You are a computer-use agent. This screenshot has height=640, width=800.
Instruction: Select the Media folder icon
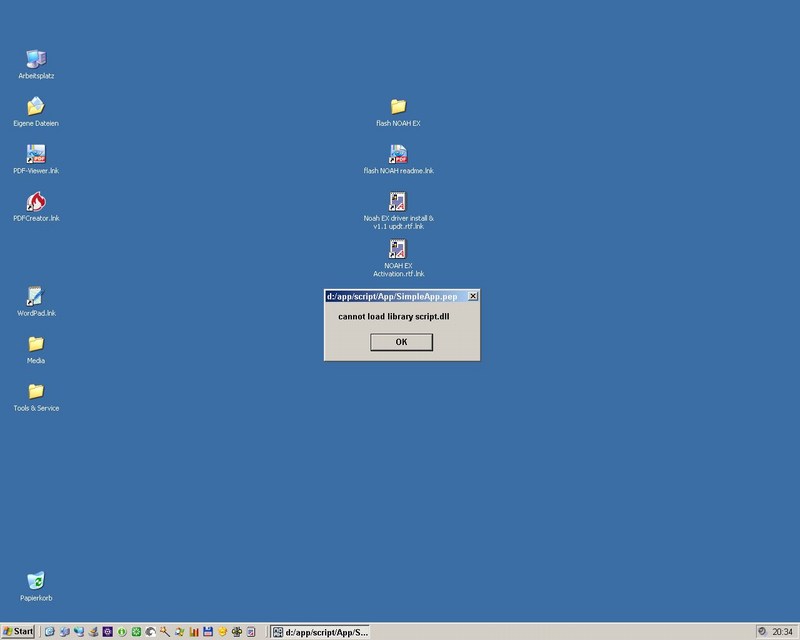coord(36,349)
